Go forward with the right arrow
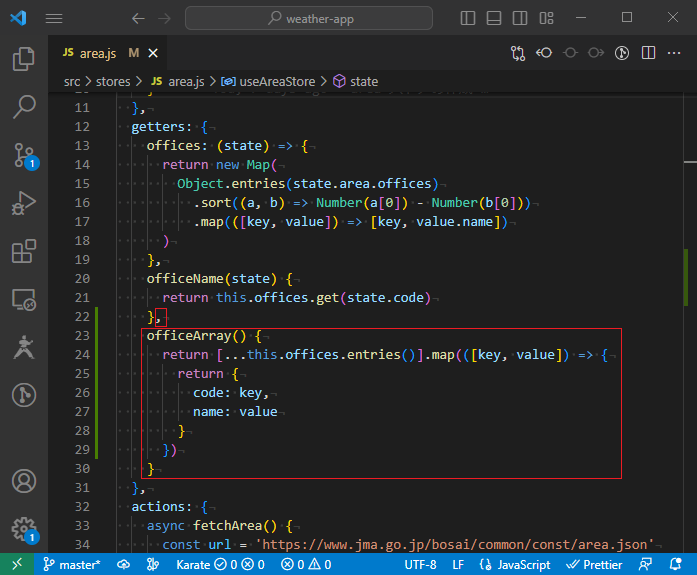This screenshot has height=575, width=697. click(x=164, y=18)
